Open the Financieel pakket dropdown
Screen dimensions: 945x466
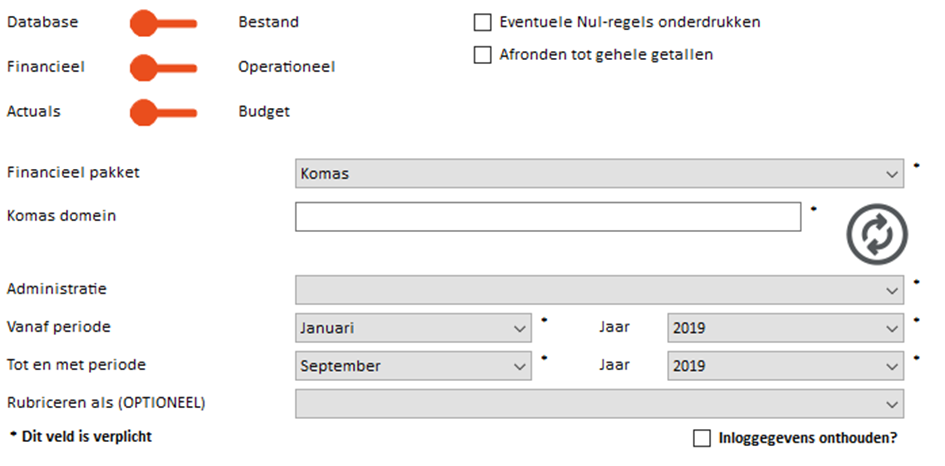pos(599,174)
